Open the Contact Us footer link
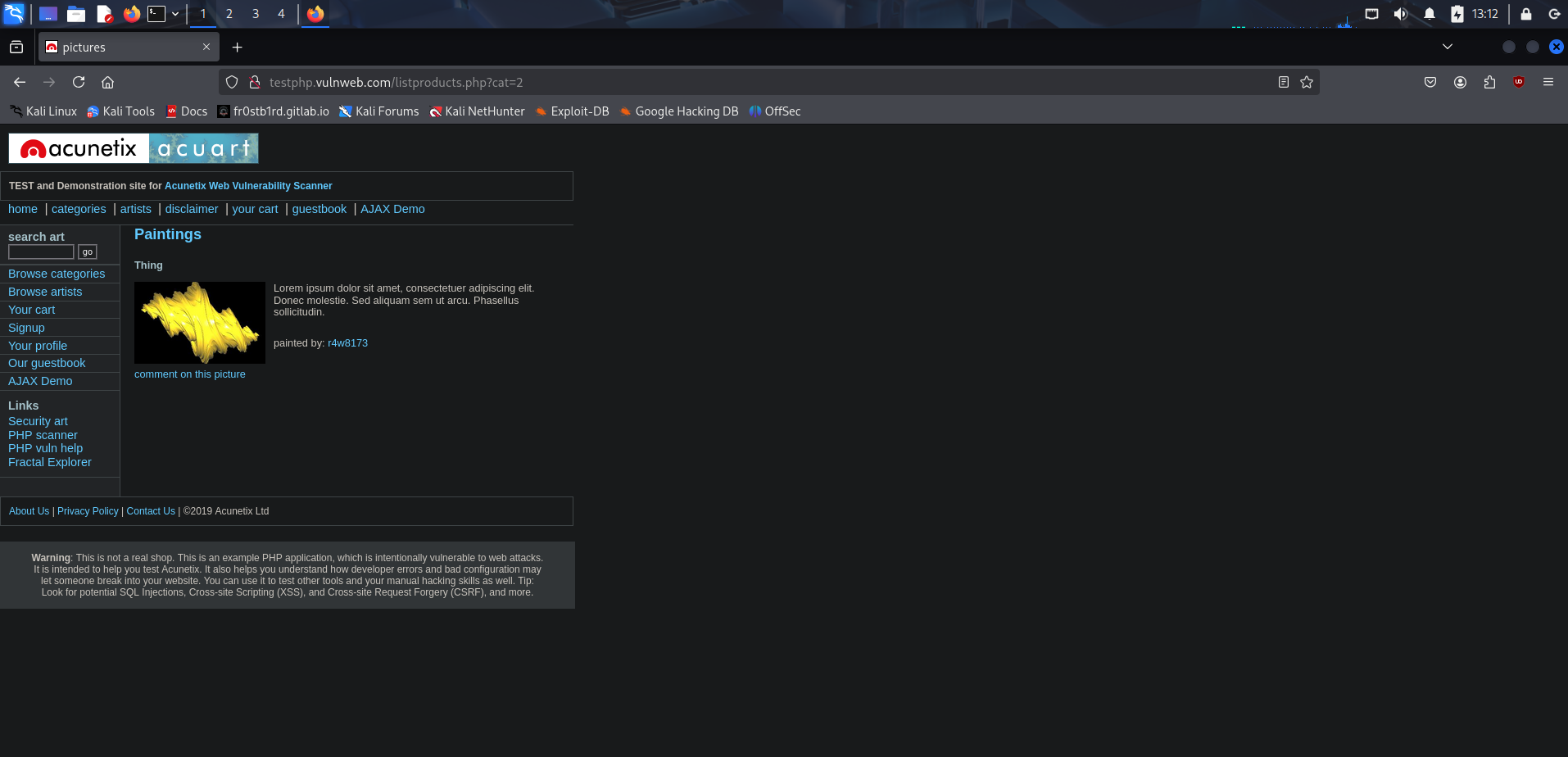The image size is (1568, 757). coord(151,511)
